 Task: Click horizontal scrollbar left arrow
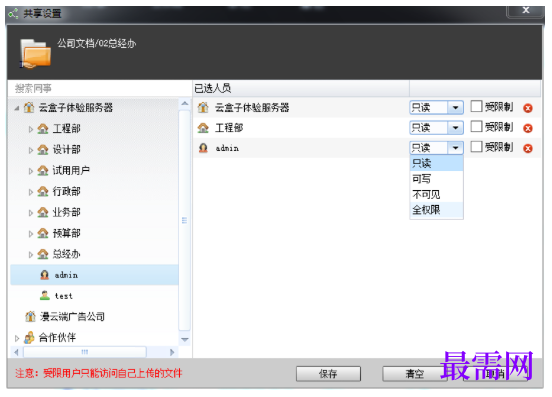pos(16,352)
